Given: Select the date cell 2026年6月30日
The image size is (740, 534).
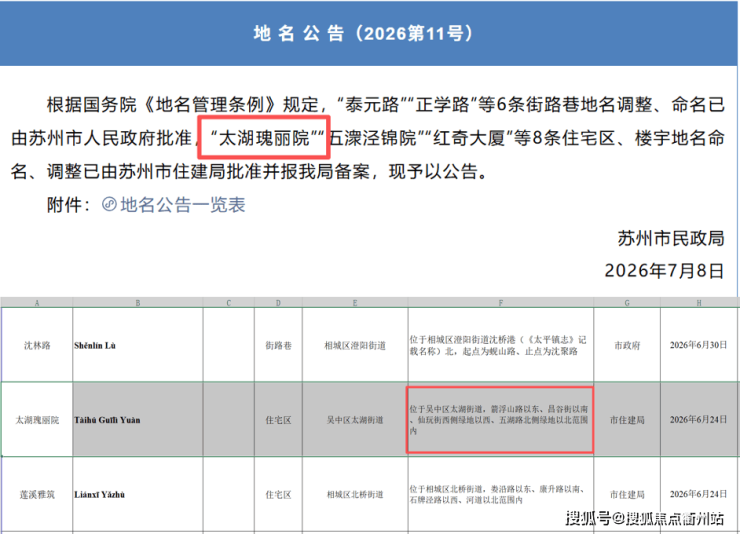Looking at the screenshot, I should tap(699, 345).
